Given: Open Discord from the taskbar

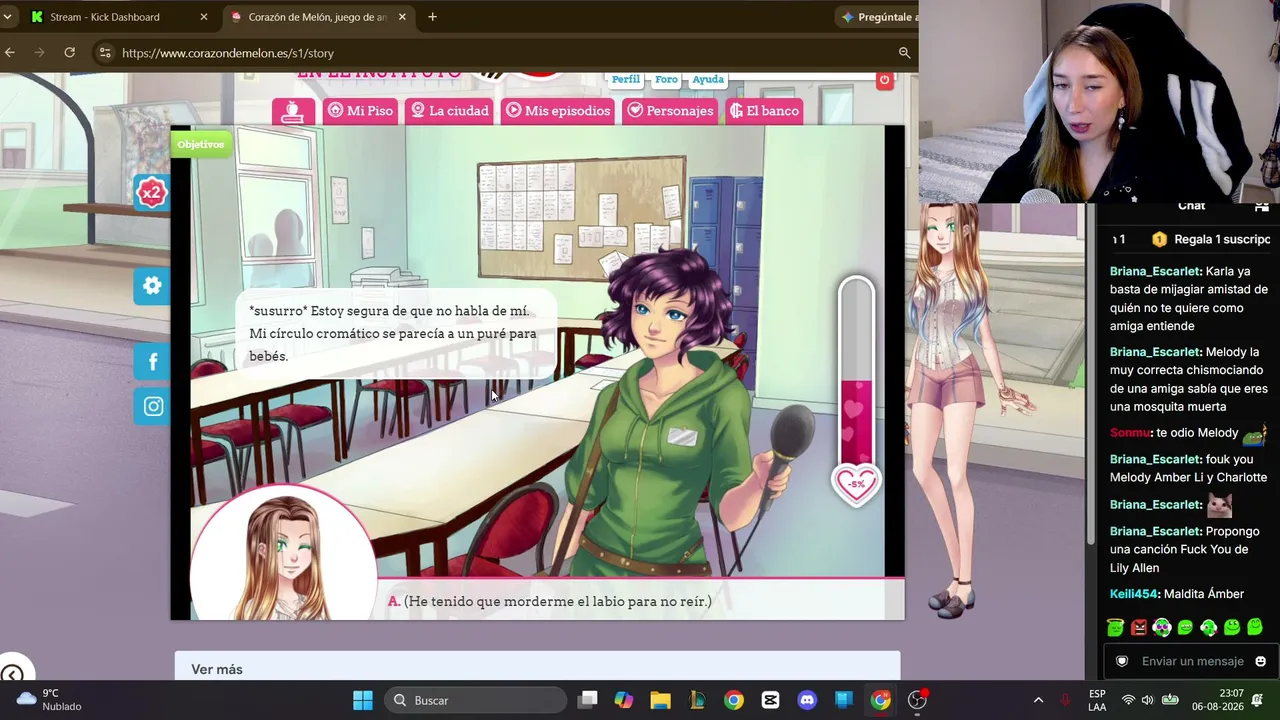Looking at the screenshot, I should click(807, 700).
